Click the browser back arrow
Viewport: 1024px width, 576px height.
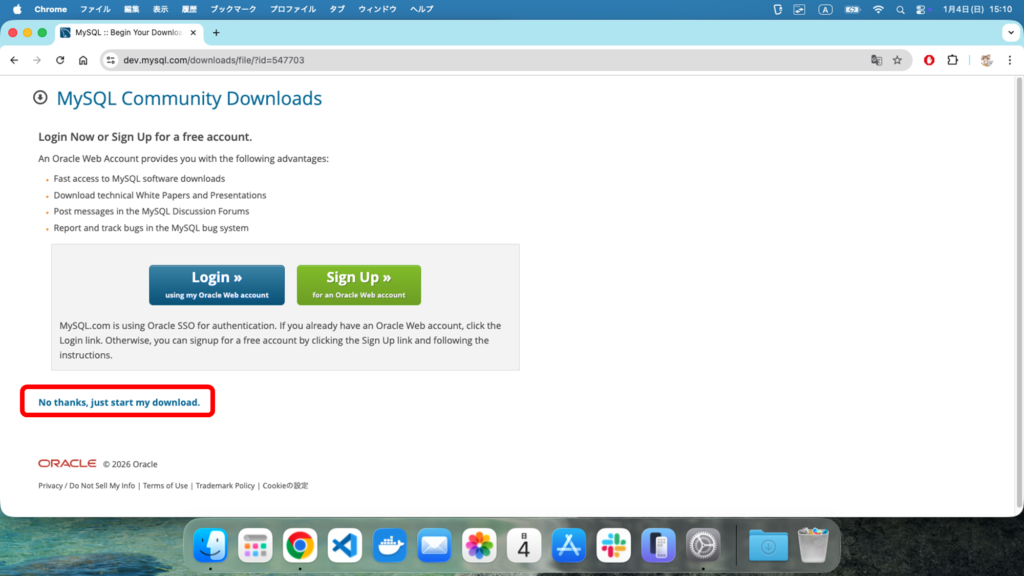point(14,60)
